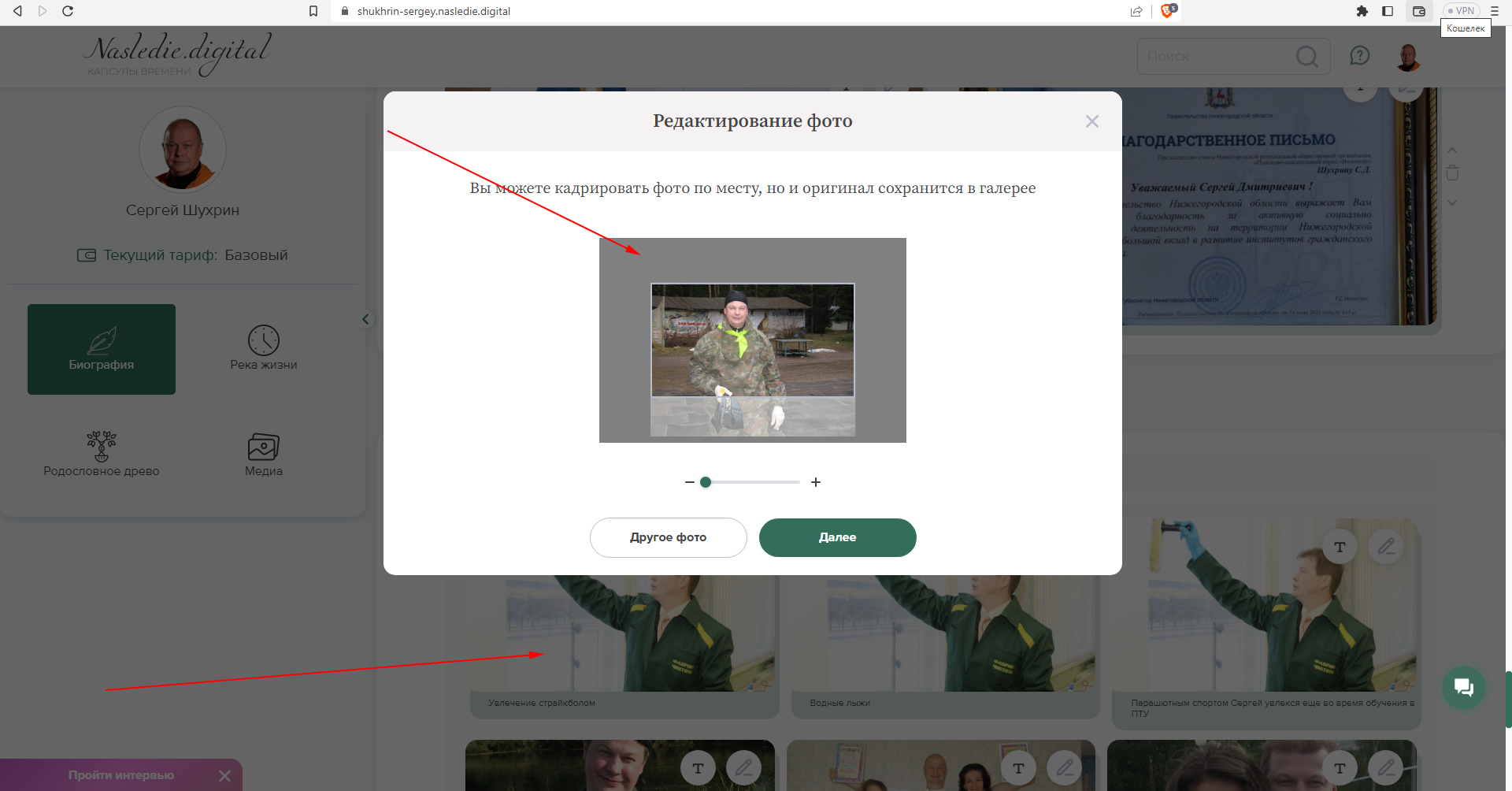
Task: Delete diploma block with trash icon
Action: pos(1452,173)
